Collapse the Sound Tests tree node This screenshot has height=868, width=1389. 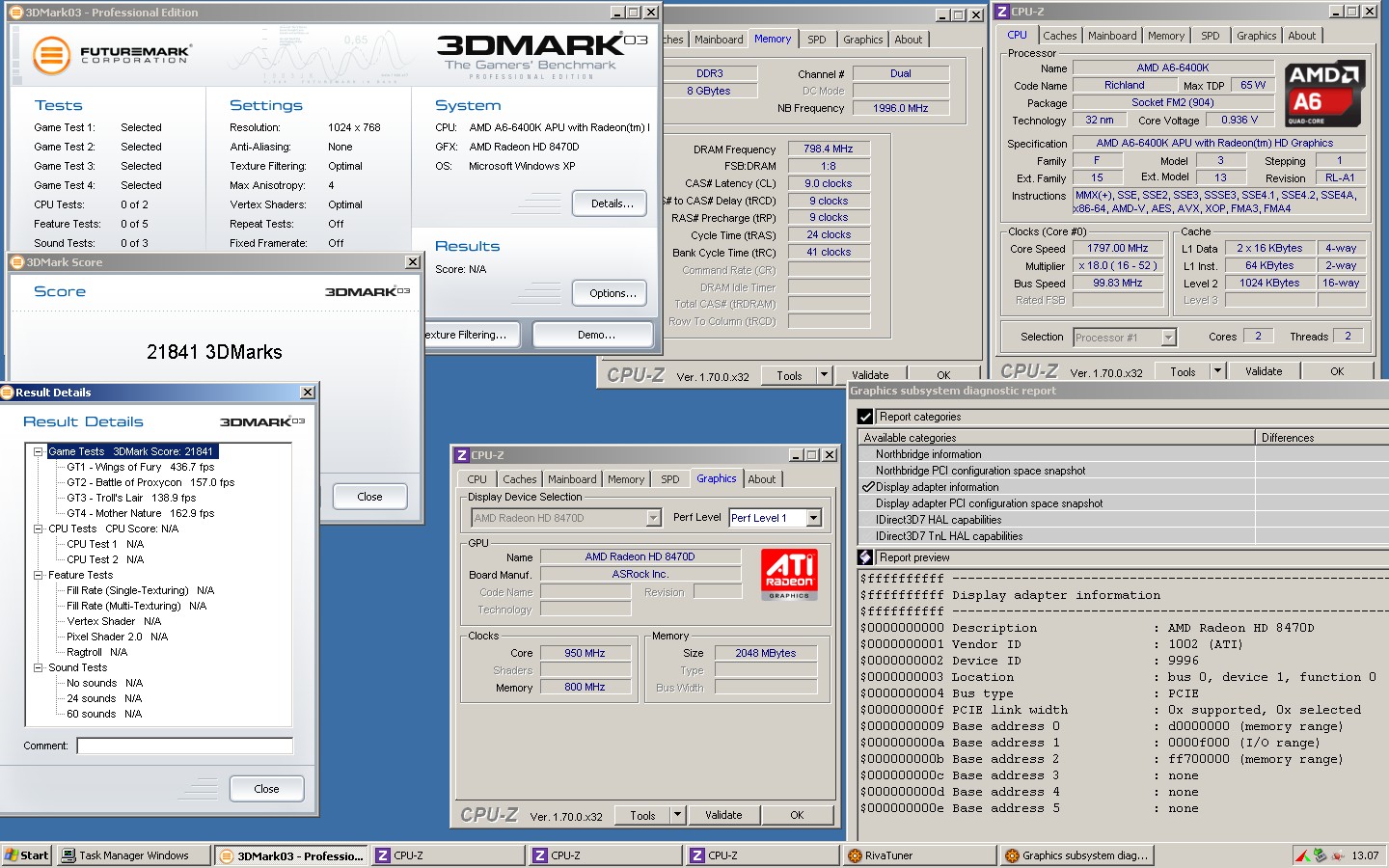39,667
